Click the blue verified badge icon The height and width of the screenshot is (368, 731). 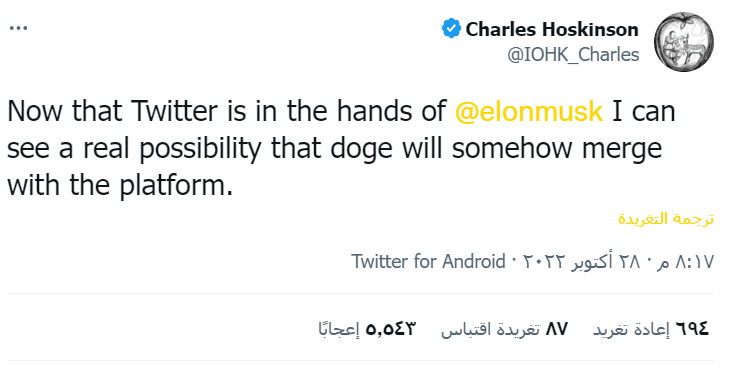click(451, 29)
